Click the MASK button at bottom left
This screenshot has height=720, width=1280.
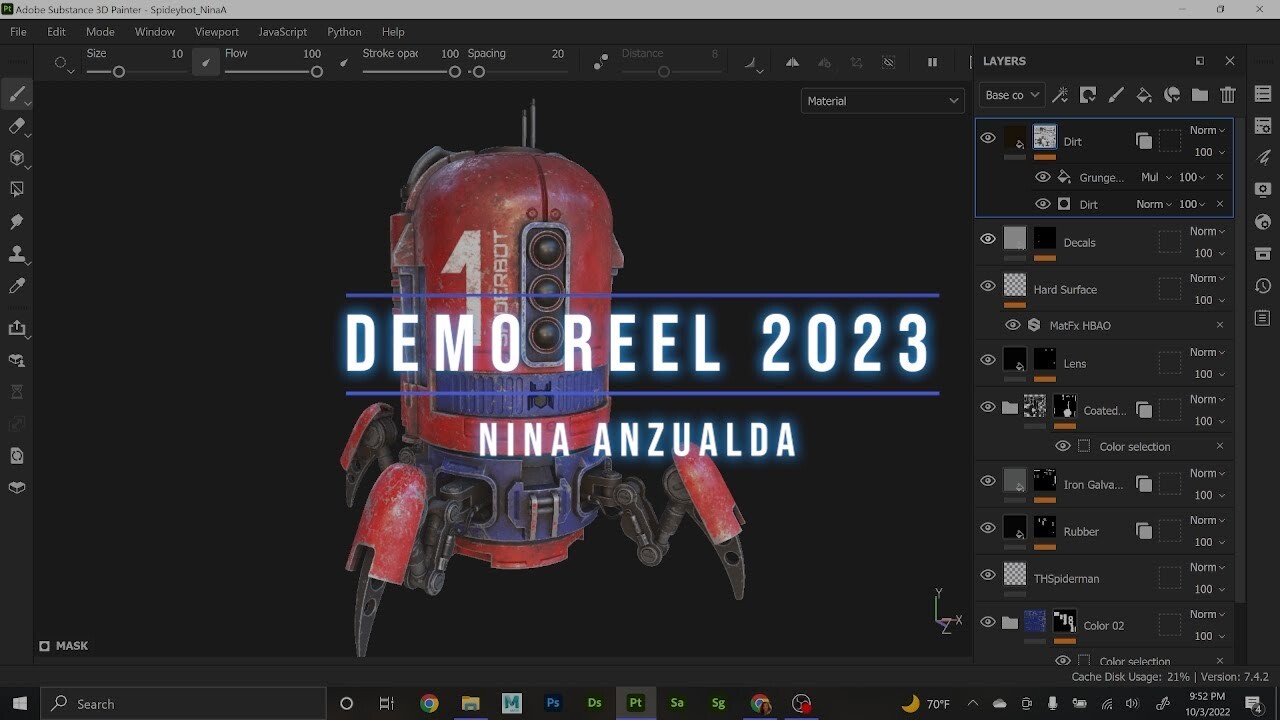click(x=64, y=645)
